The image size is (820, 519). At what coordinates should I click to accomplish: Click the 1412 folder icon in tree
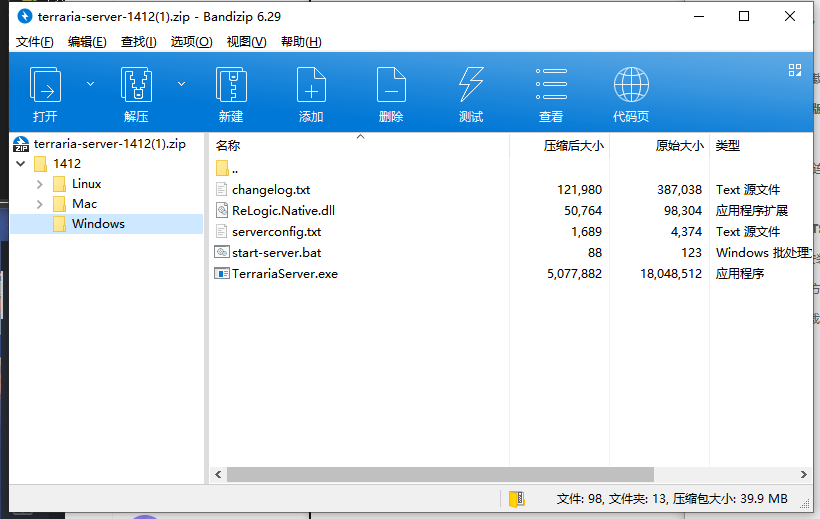pos(40,164)
